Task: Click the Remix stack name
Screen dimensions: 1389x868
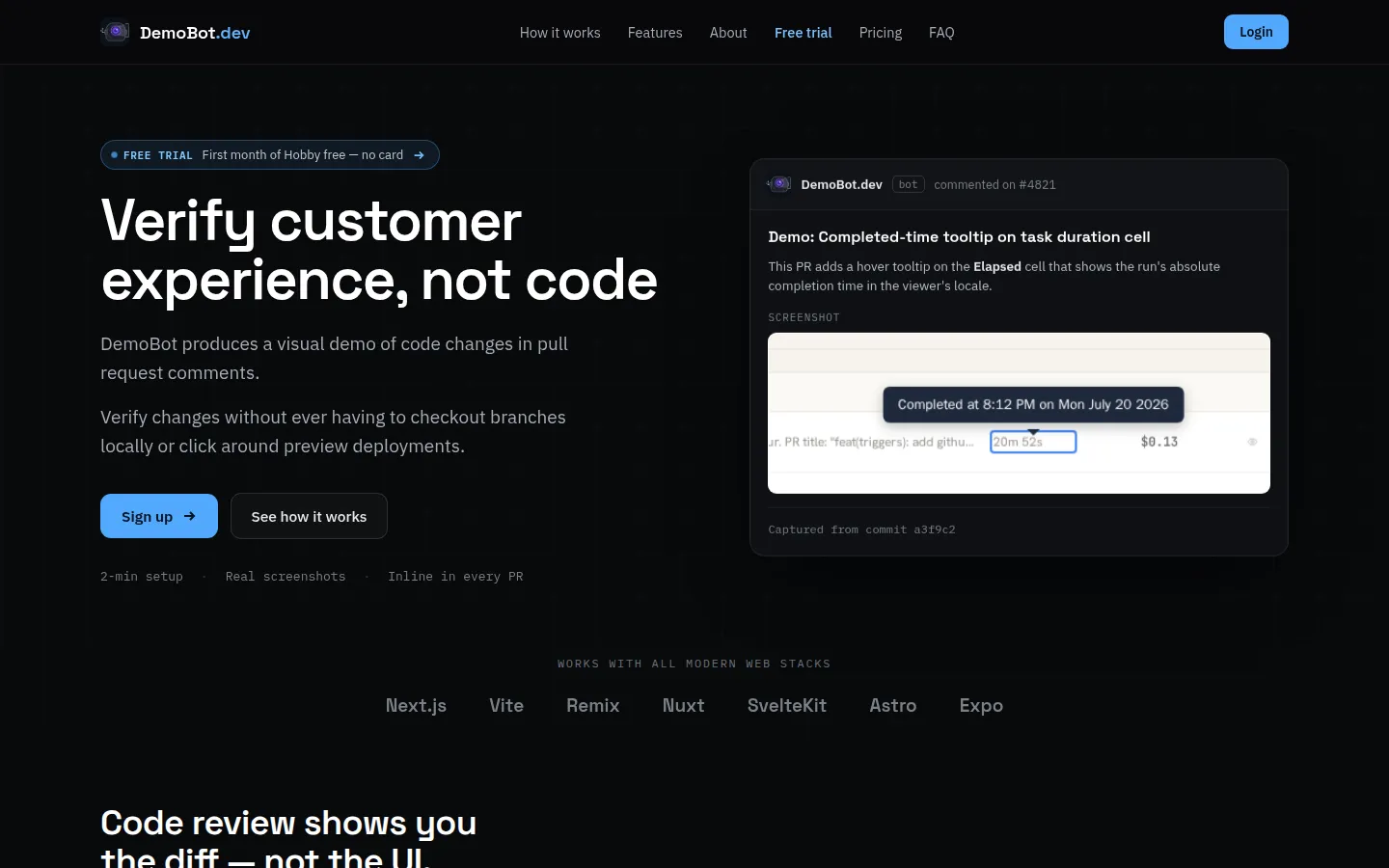Action: [593, 706]
